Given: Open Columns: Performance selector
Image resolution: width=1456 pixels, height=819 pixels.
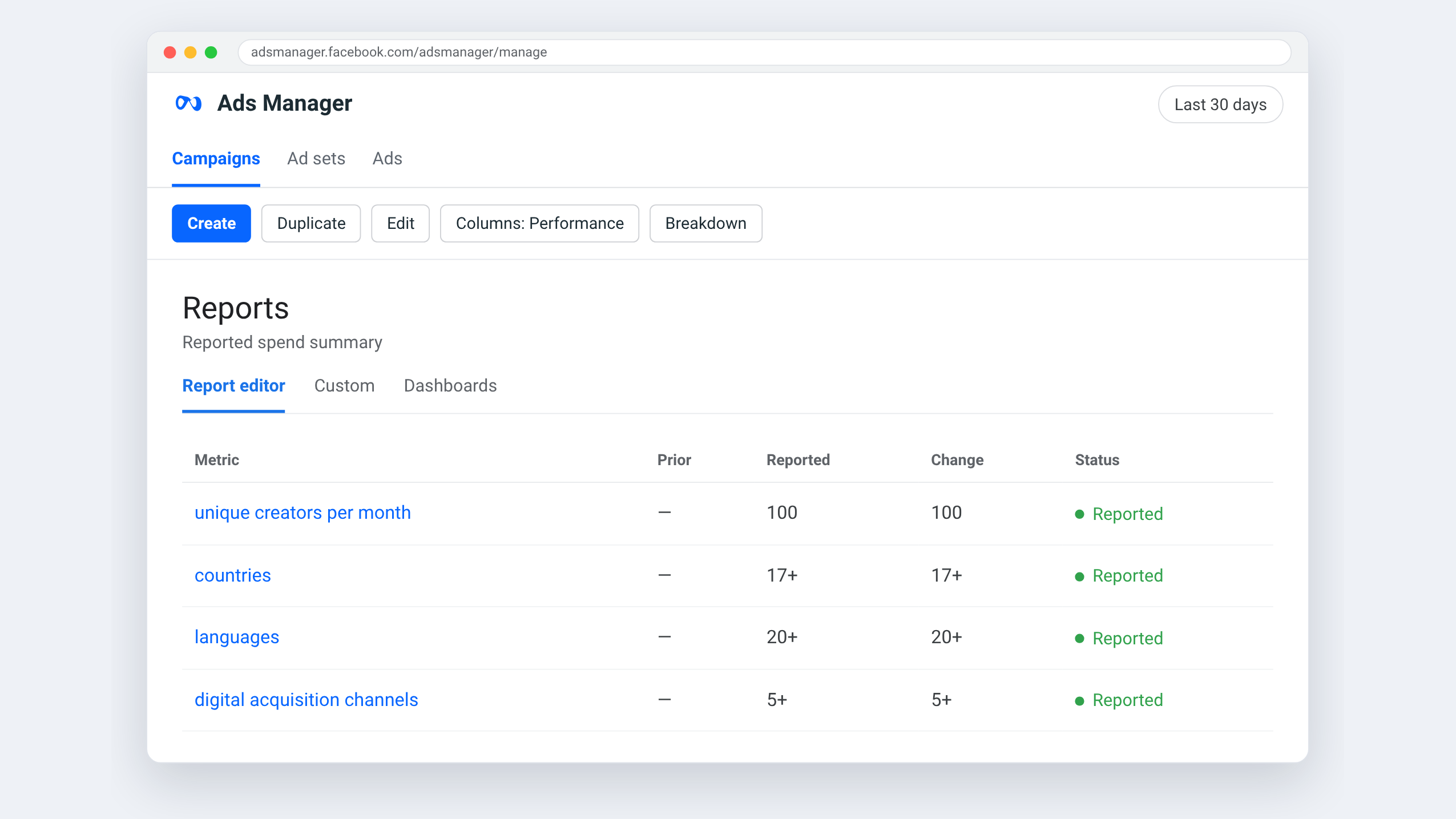Looking at the screenshot, I should tap(539, 223).
